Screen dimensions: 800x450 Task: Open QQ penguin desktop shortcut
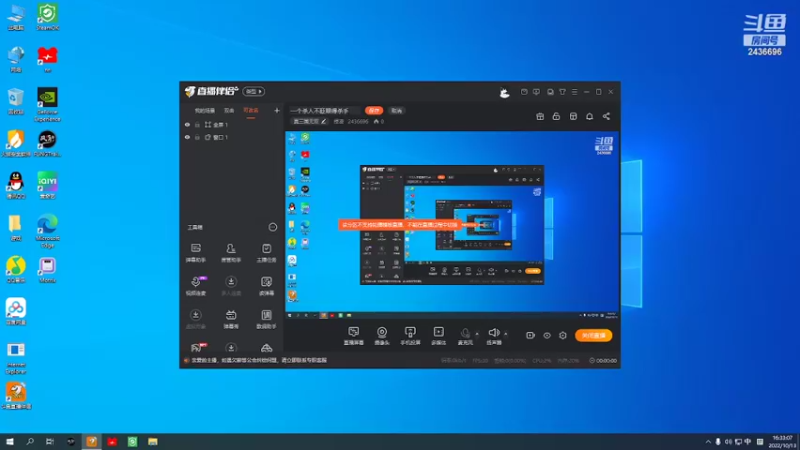tap(16, 185)
